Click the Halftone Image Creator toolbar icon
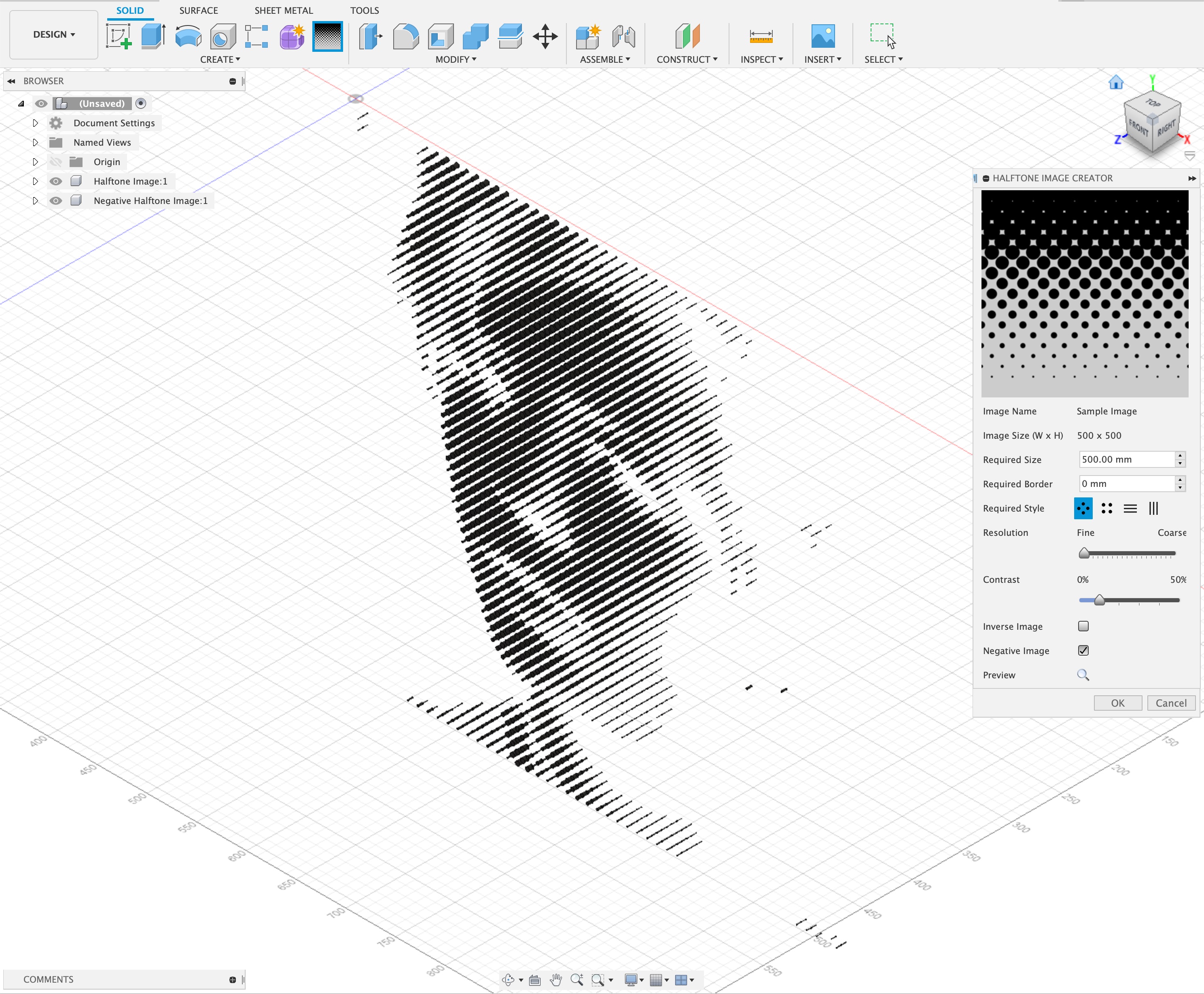 click(327, 36)
